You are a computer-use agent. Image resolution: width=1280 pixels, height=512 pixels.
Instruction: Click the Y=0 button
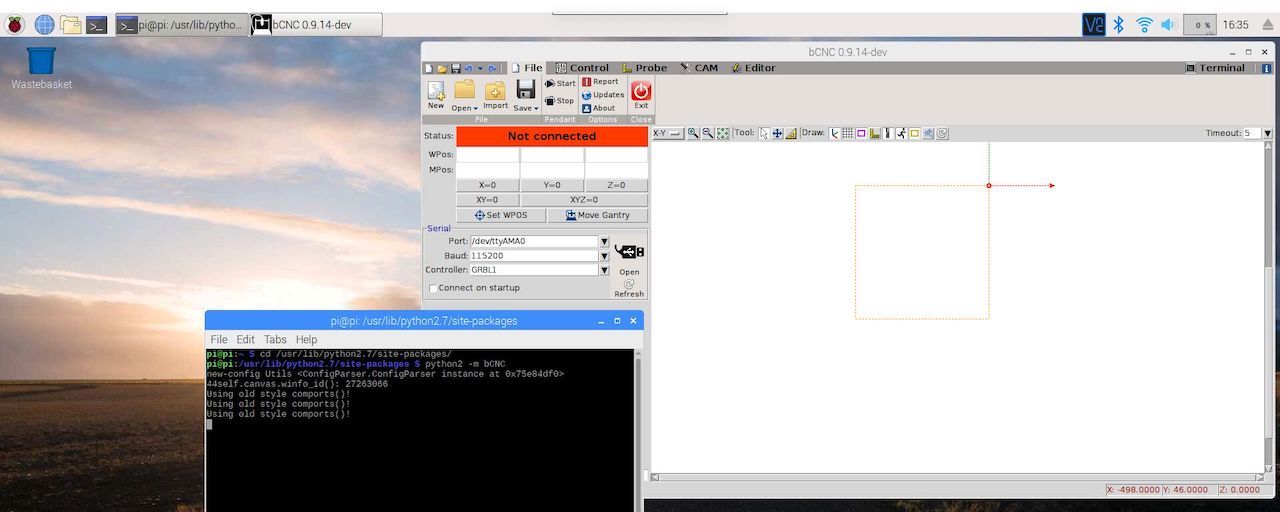[552, 185]
